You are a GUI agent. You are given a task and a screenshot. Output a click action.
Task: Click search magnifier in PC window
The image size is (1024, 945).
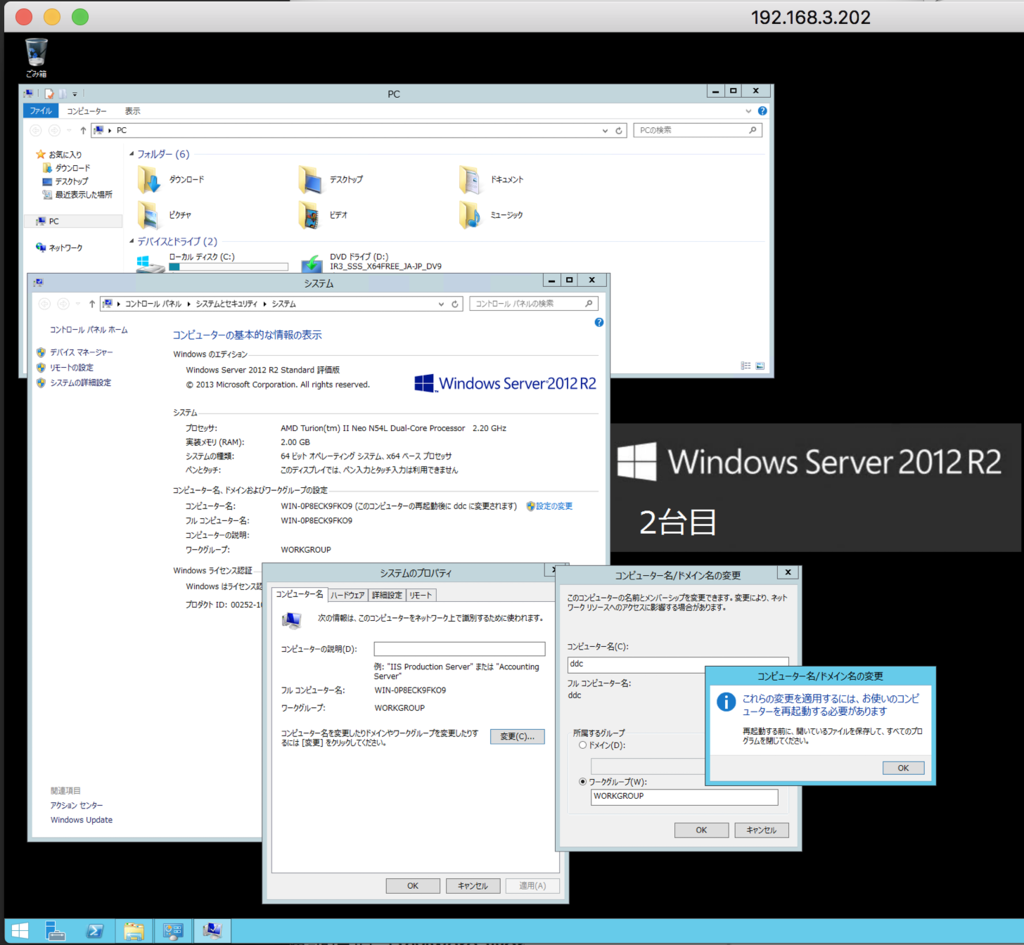[752, 130]
